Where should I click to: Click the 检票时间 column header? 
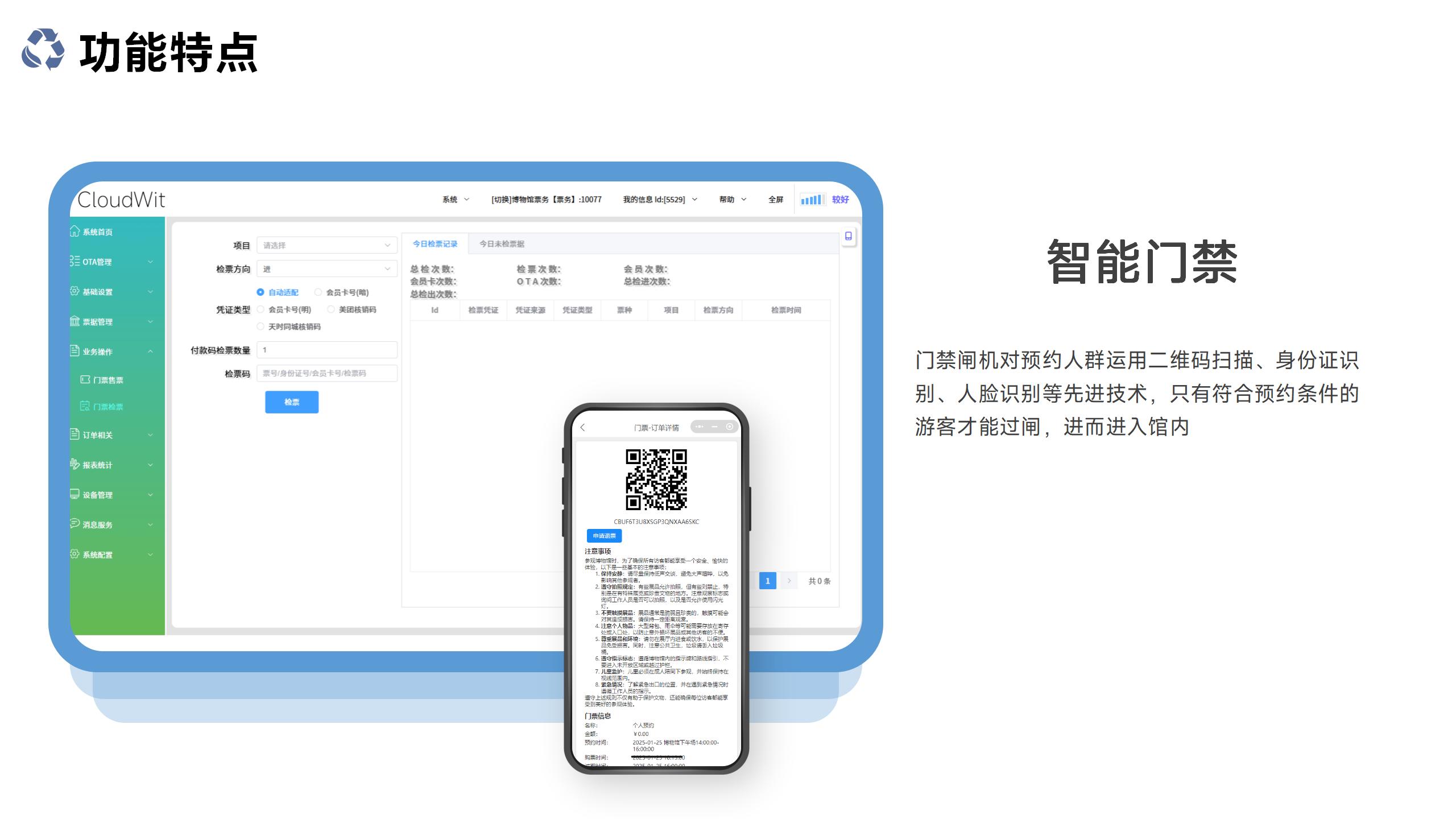786,310
